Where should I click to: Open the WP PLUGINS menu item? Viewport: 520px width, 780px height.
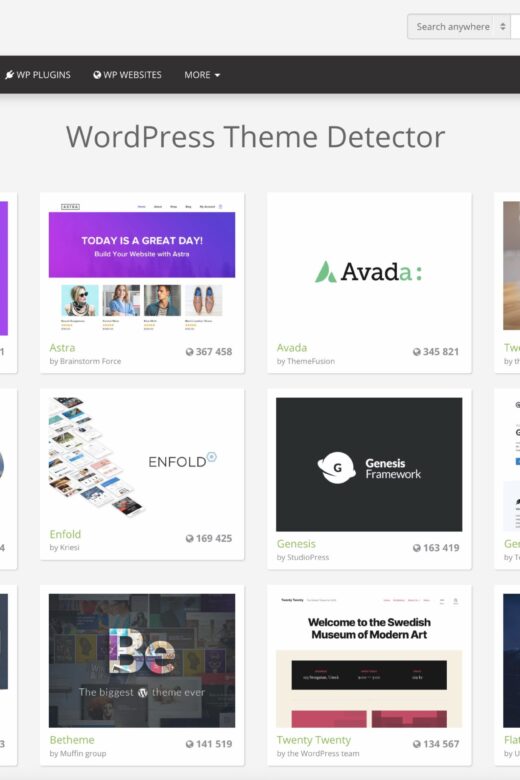(38, 75)
